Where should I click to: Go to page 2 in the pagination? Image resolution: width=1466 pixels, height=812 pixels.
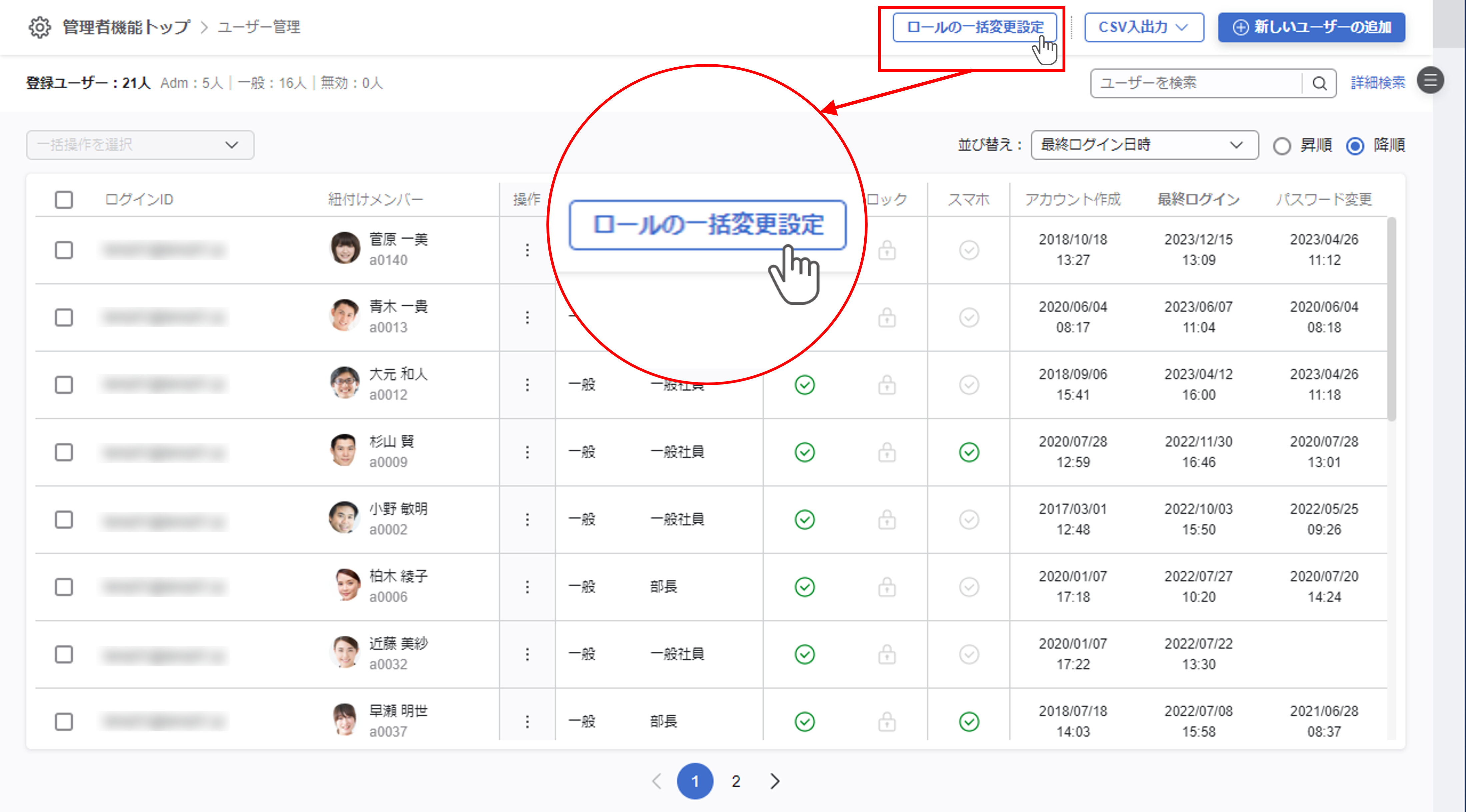pos(735,781)
